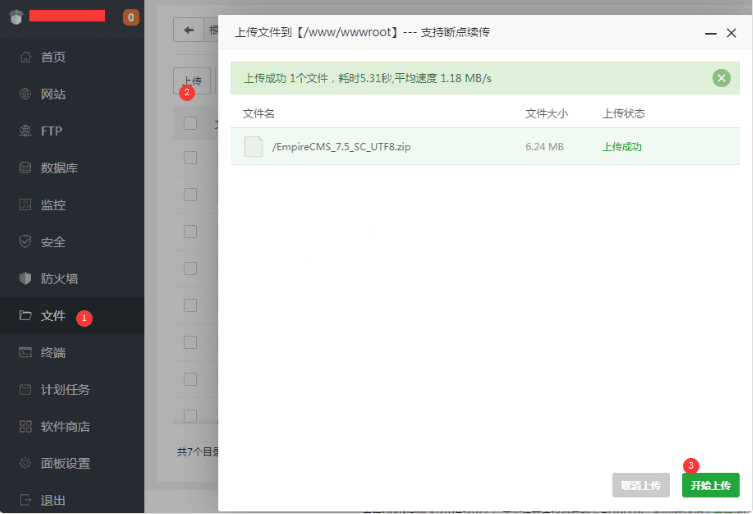Check the first file row checkbox
This screenshot has height=514, width=753.
point(190,157)
